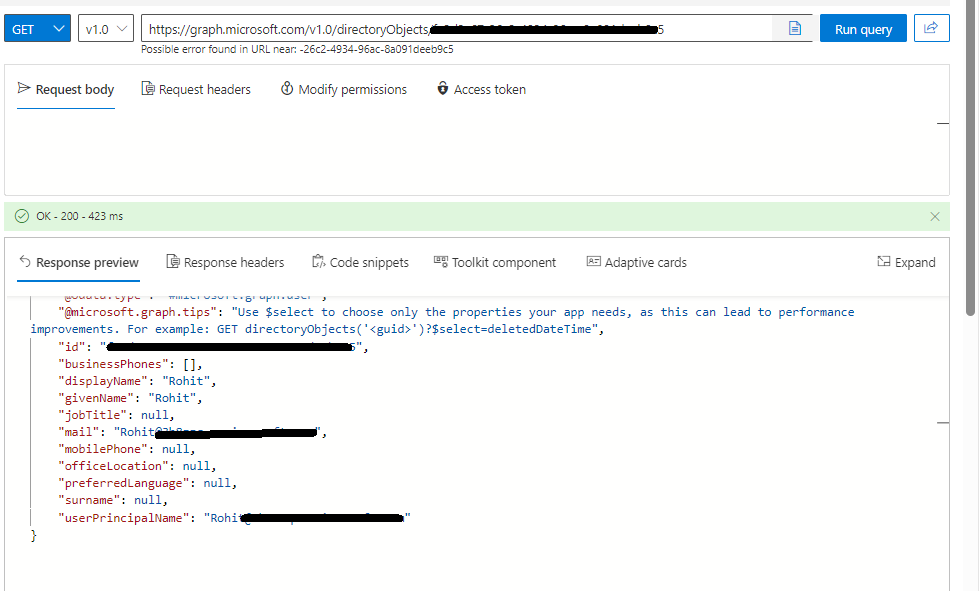
Task: Open the GET request method dropdown
Action: click(37, 28)
